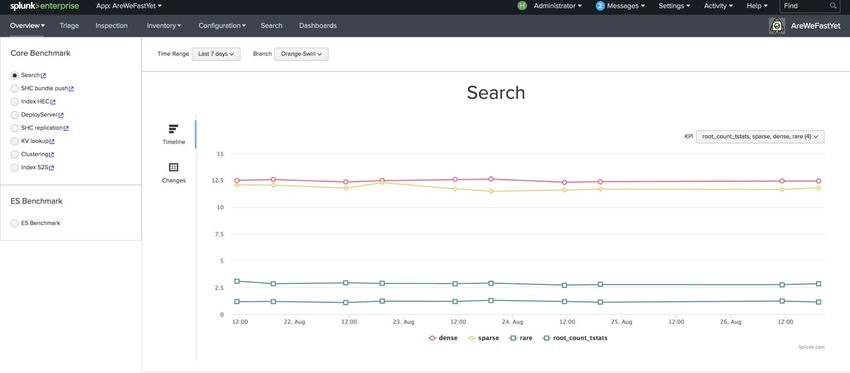This screenshot has width=850, height=373.
Task: Click the AreWeFastYet app logo icon
Action: point(777,25)
